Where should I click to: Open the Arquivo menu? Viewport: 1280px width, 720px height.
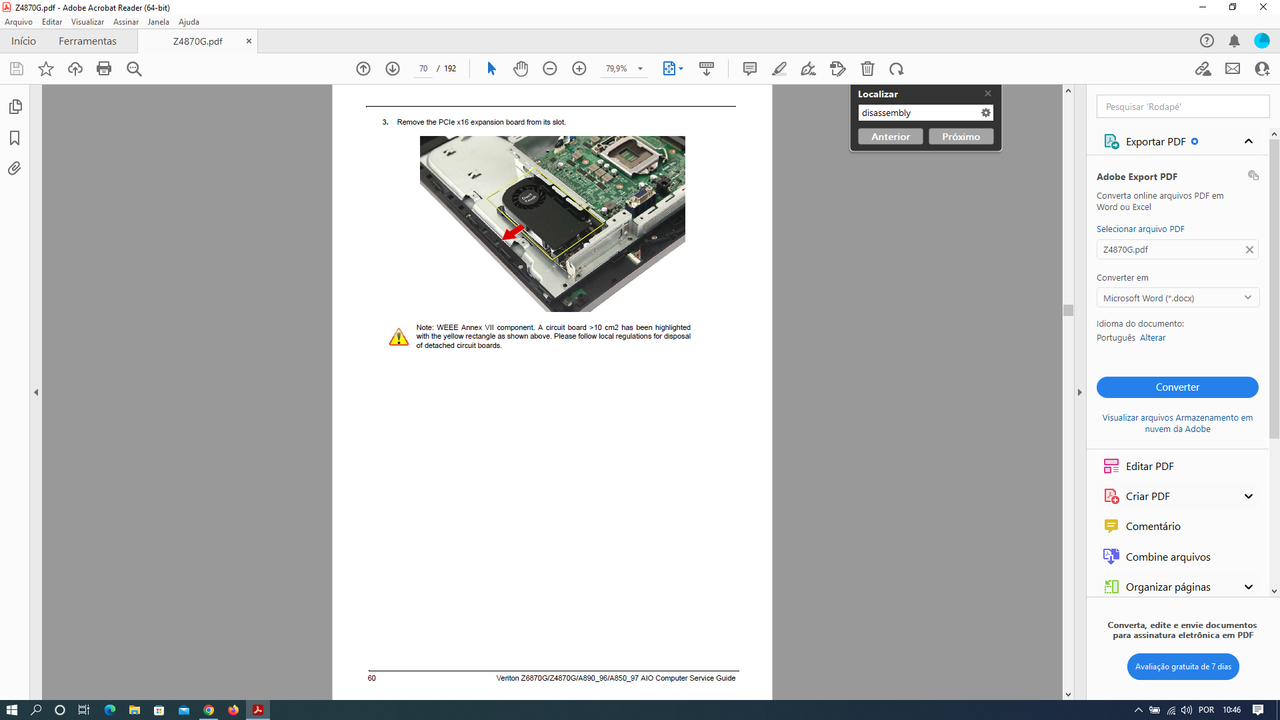pyautogui.click(x=19, y=21)
